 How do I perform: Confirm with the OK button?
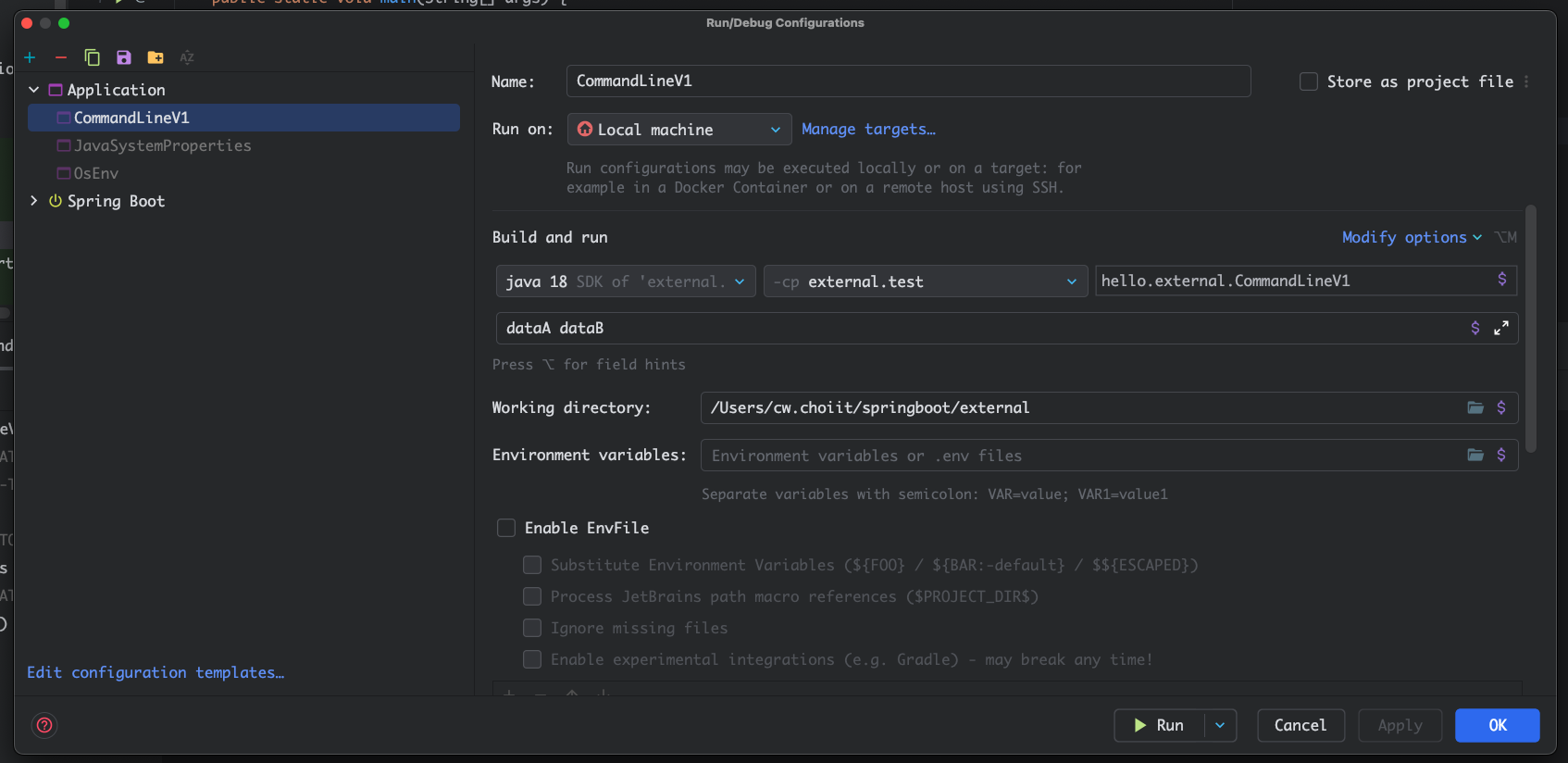[1498, 725]
